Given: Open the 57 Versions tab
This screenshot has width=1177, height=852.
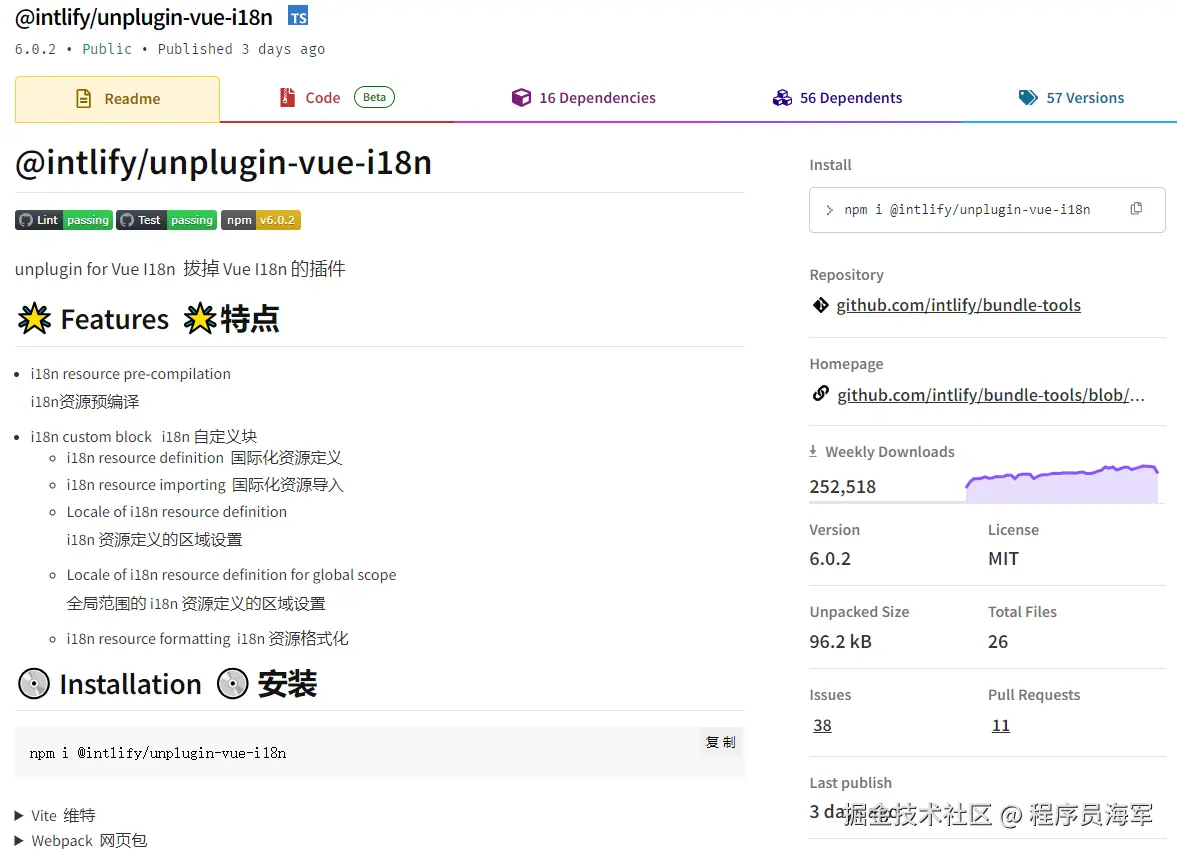Looking at the screenshot, I should 1070,98.
